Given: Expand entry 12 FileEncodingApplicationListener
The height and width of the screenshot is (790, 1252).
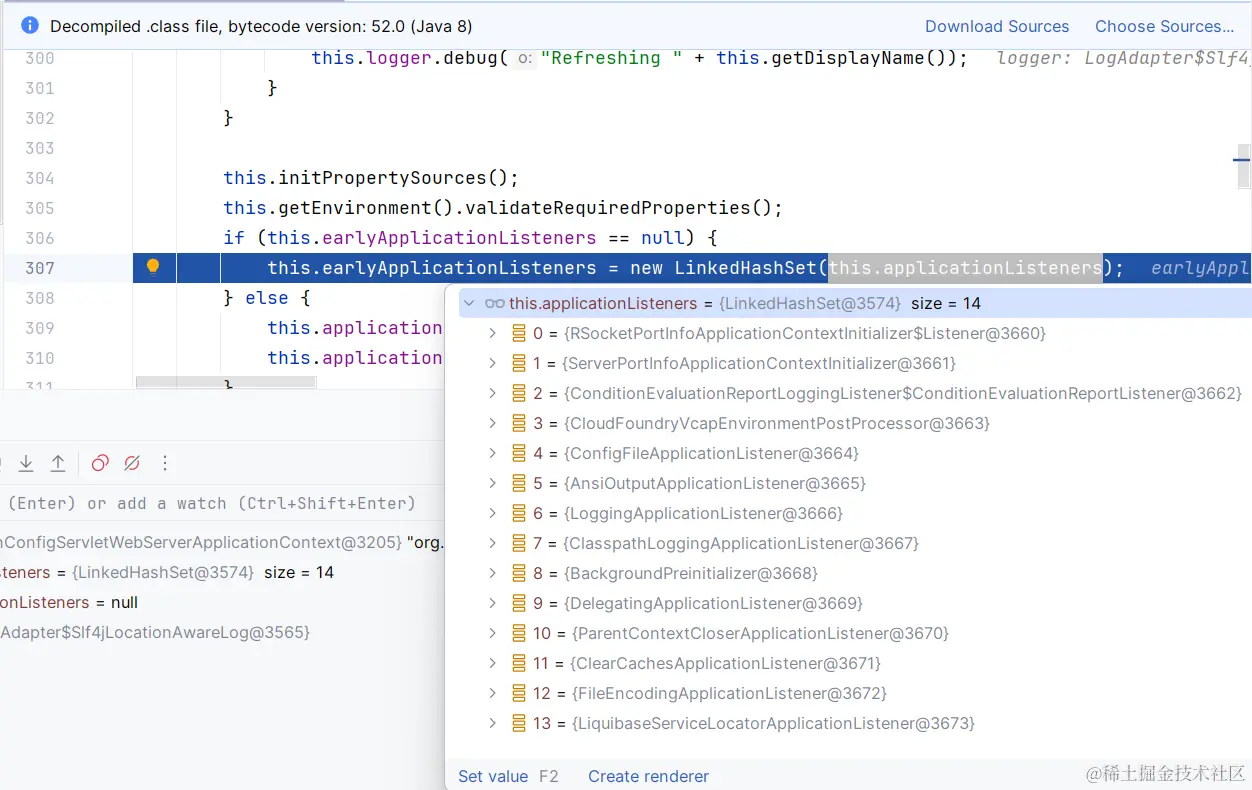Looking at the screenshot, I should pyautogui.click(x=492, y=693).
